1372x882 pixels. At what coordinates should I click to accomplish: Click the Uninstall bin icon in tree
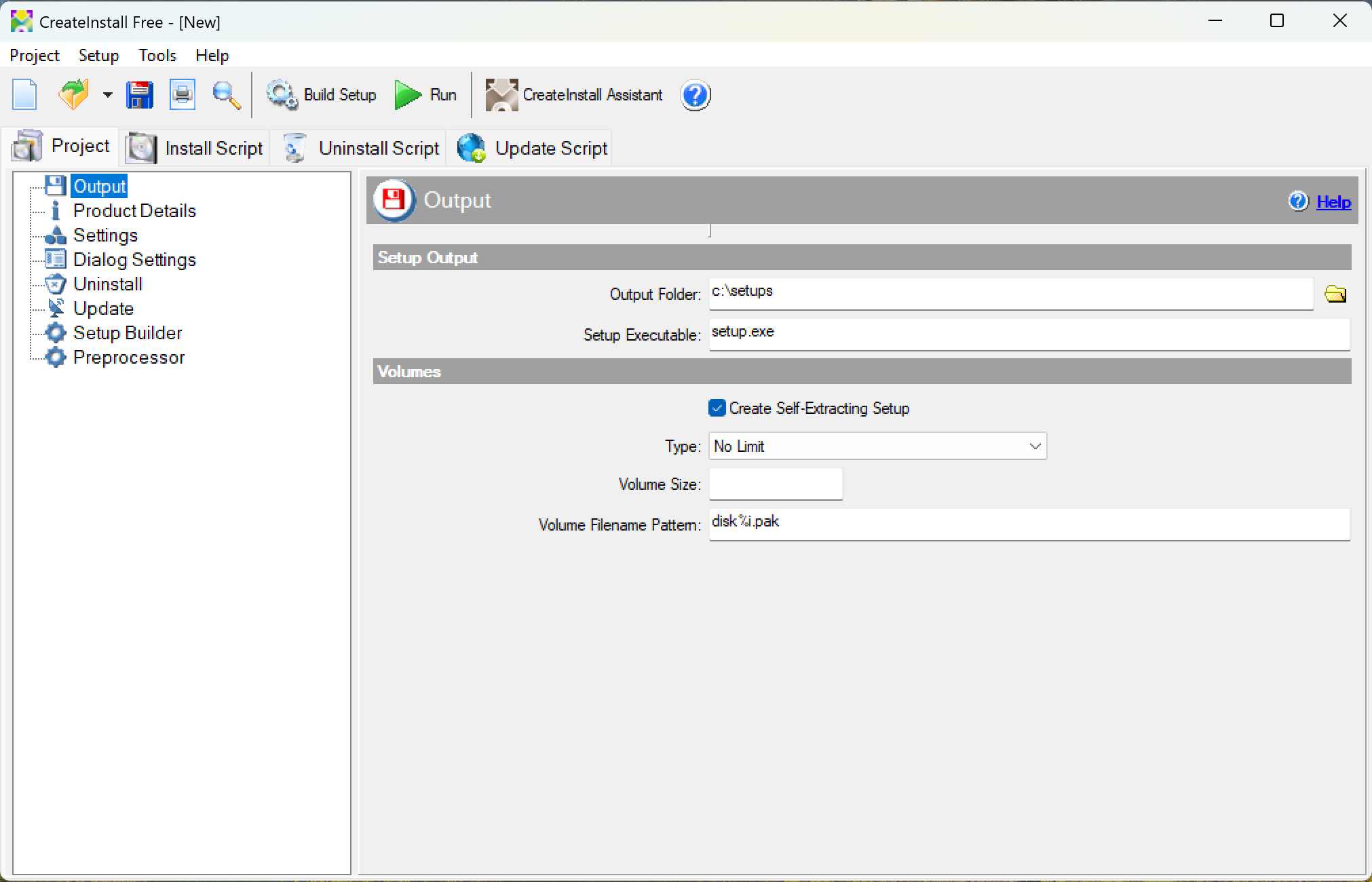coord(56,284)
